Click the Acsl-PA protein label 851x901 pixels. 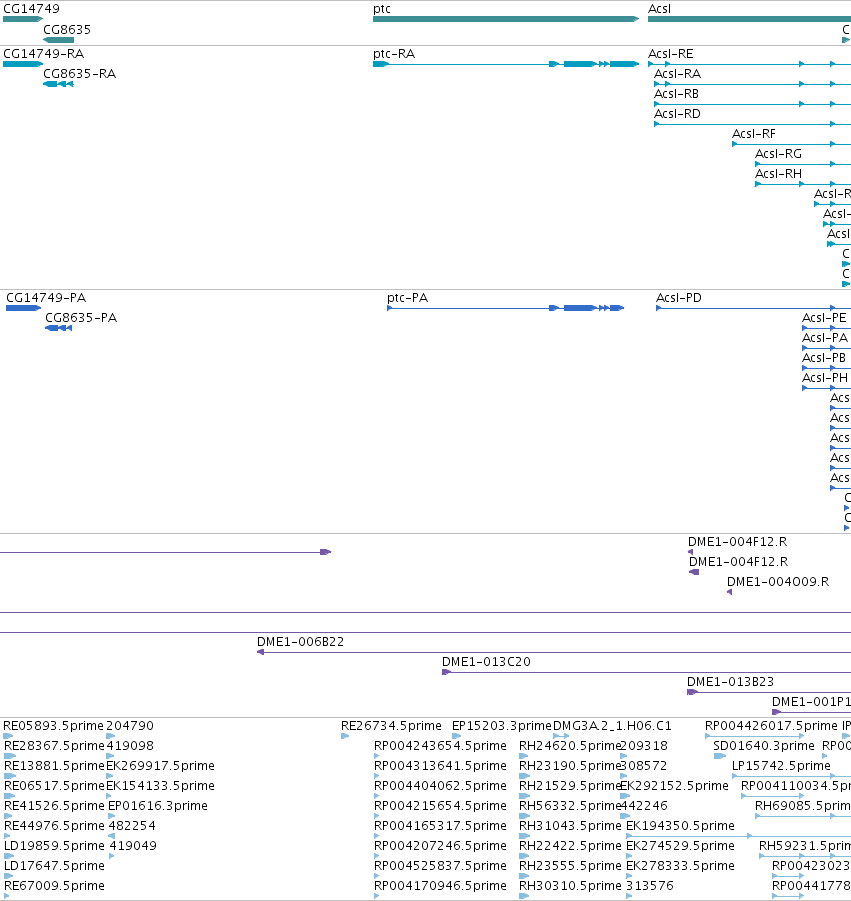[825, 338]
